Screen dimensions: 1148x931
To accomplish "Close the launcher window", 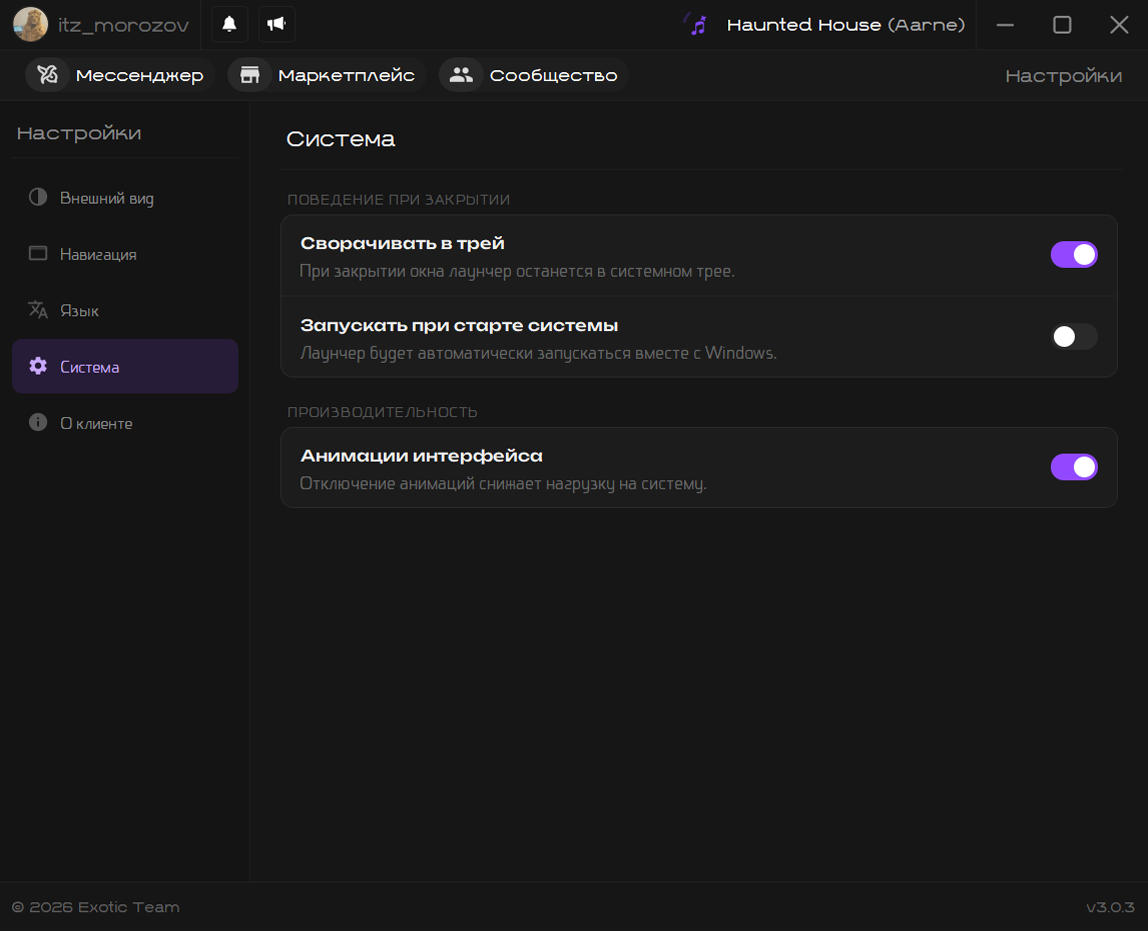I will (x=1118, y=25).
